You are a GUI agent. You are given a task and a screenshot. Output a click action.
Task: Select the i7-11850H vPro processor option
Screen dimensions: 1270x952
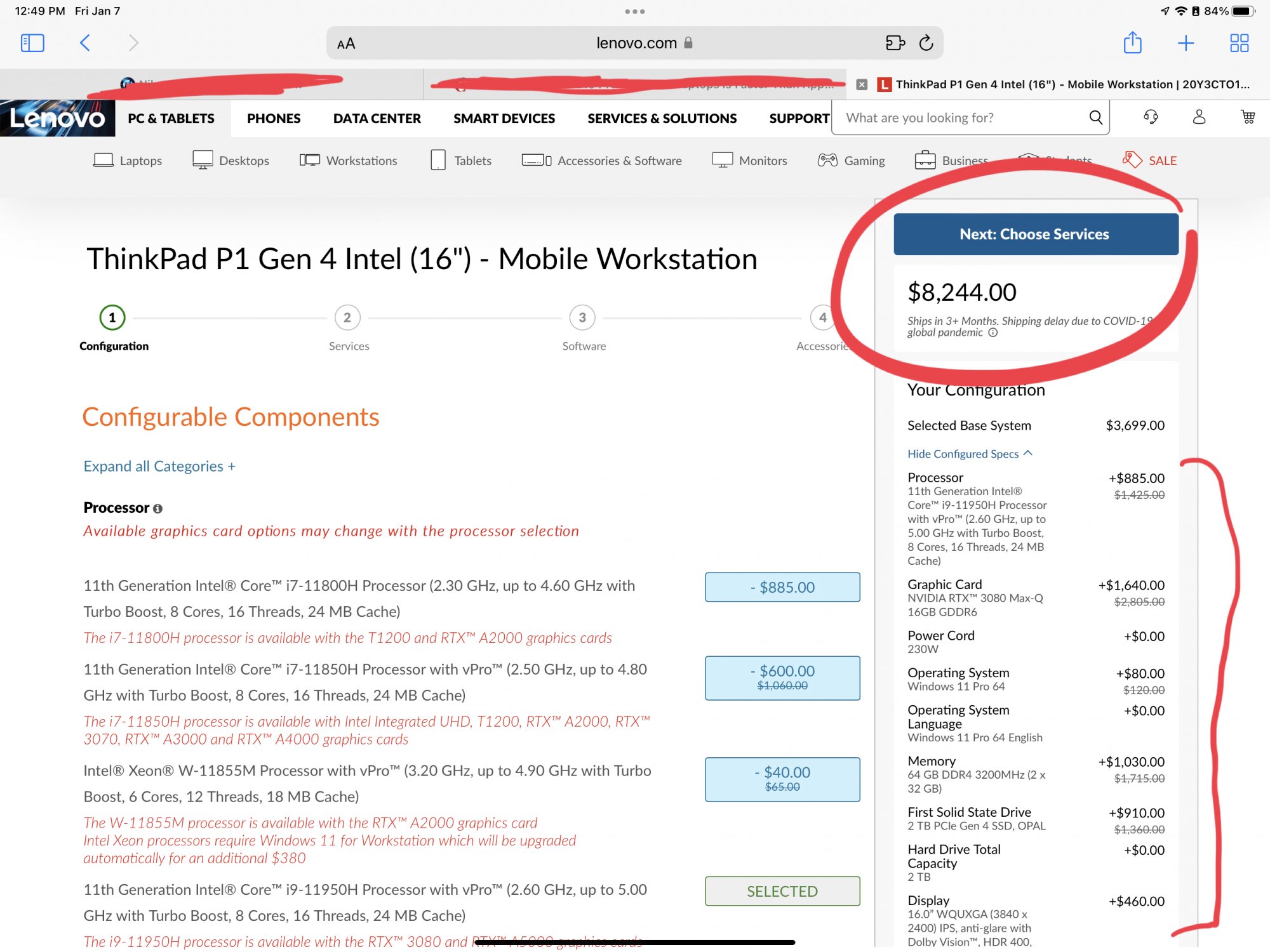[782, 678]
